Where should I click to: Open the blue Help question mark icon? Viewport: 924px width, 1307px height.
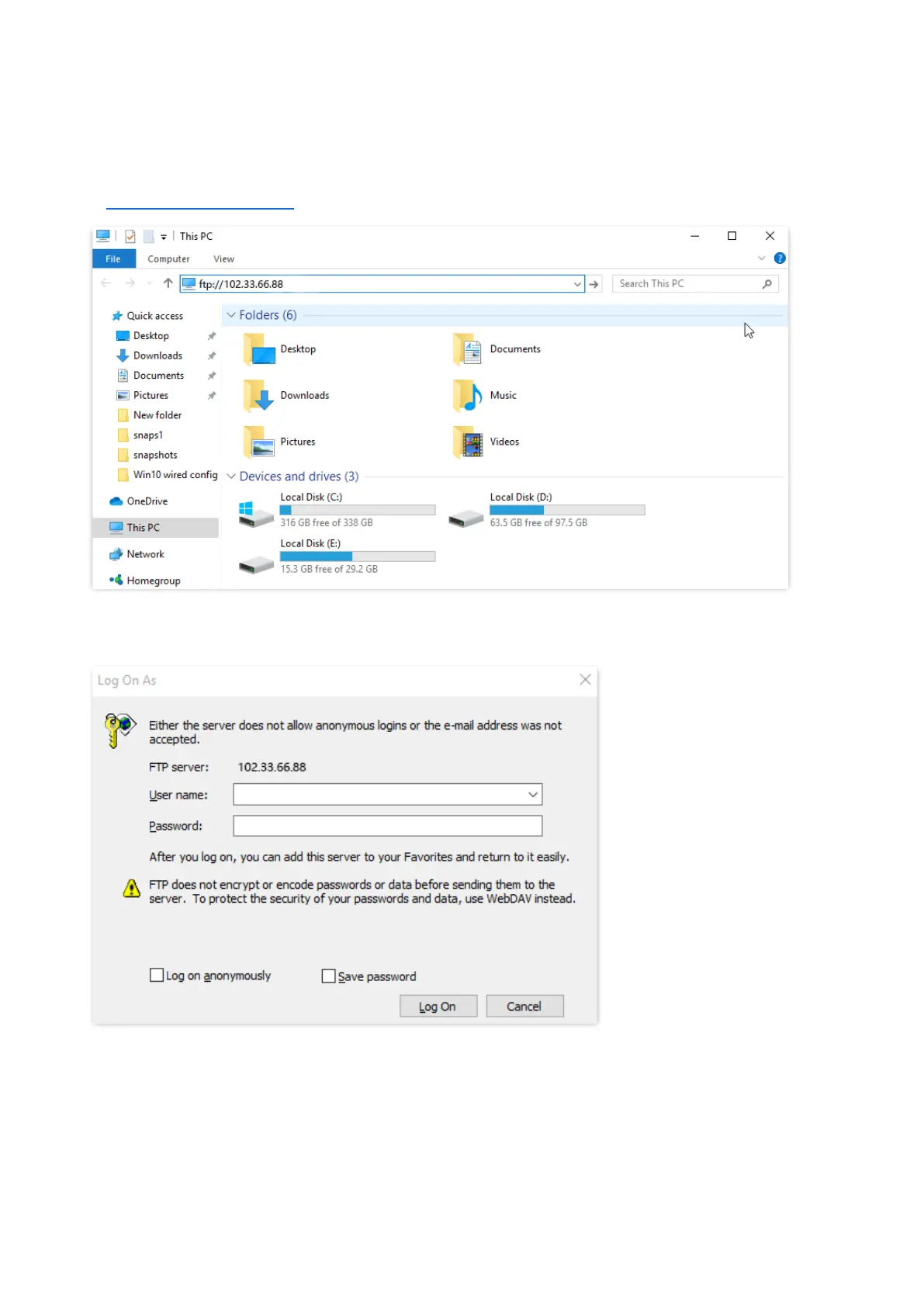[780, 258]
